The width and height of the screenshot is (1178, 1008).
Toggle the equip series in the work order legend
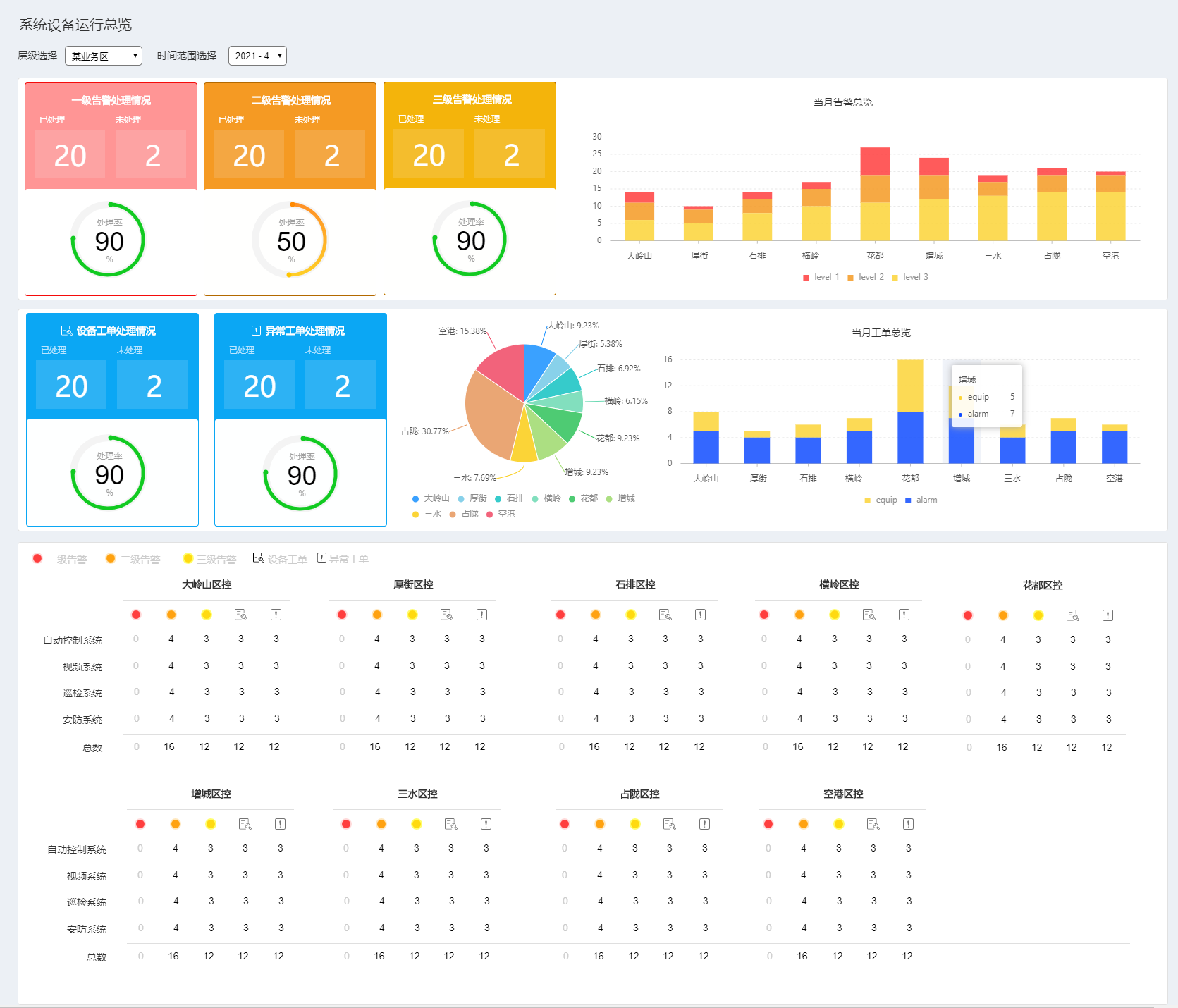(881, 500)
